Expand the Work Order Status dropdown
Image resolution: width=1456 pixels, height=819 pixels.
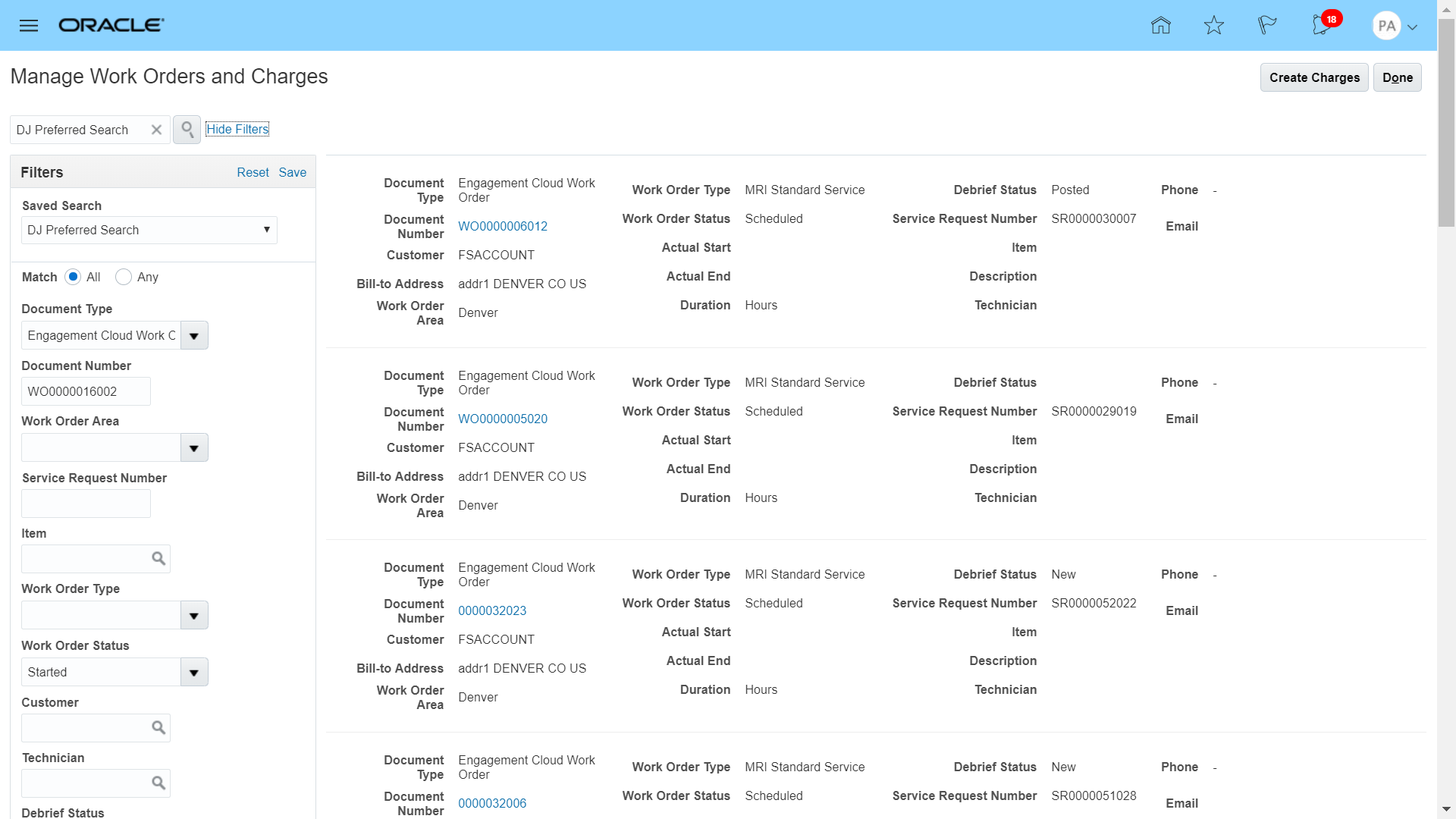tap(194, 672)
